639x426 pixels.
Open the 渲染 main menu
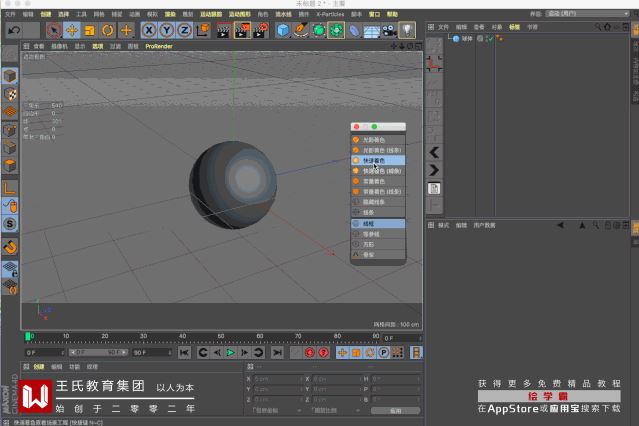click(x=170, y=14)
